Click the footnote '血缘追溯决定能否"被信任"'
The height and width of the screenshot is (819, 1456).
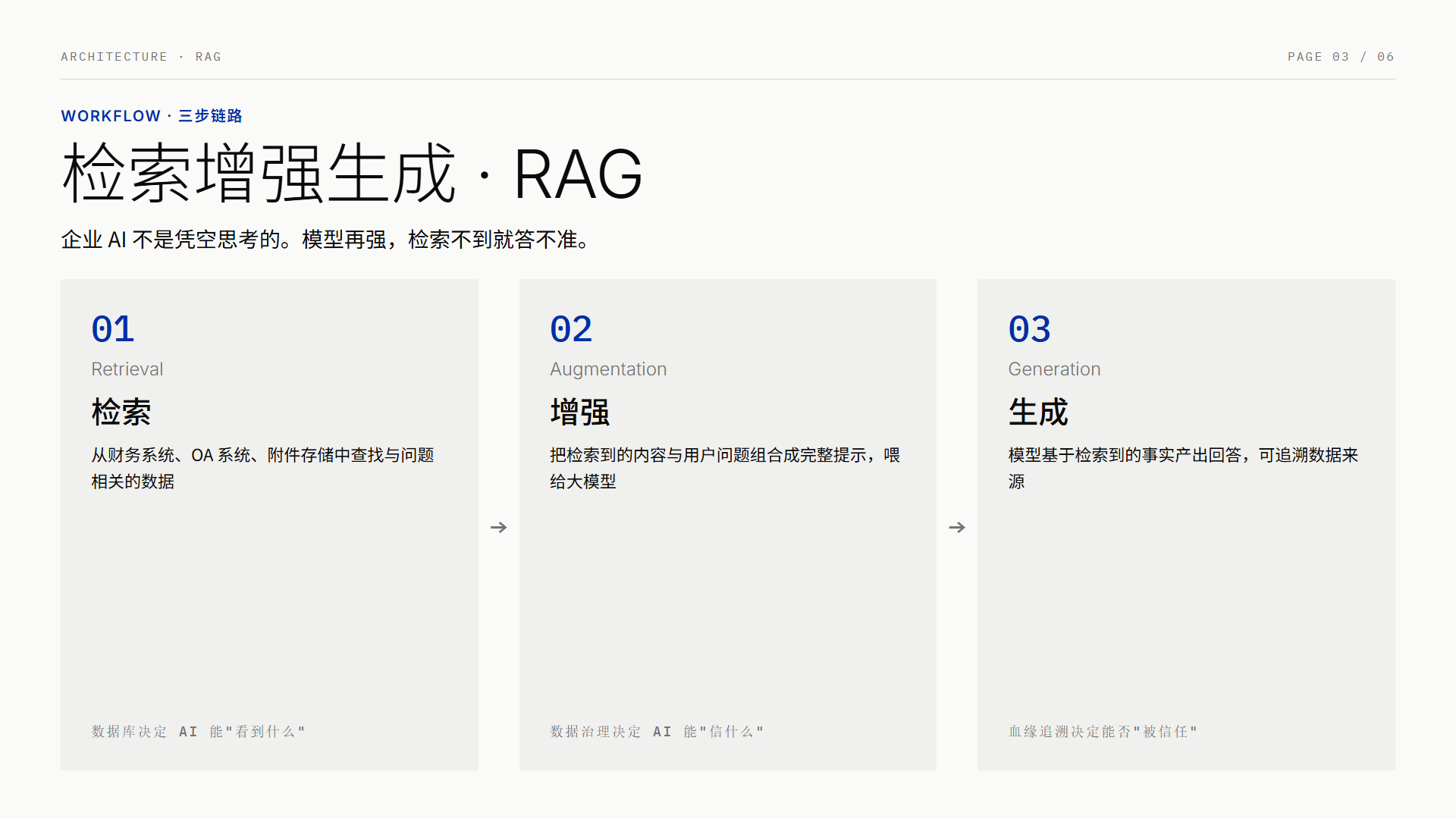(1103, 732)
